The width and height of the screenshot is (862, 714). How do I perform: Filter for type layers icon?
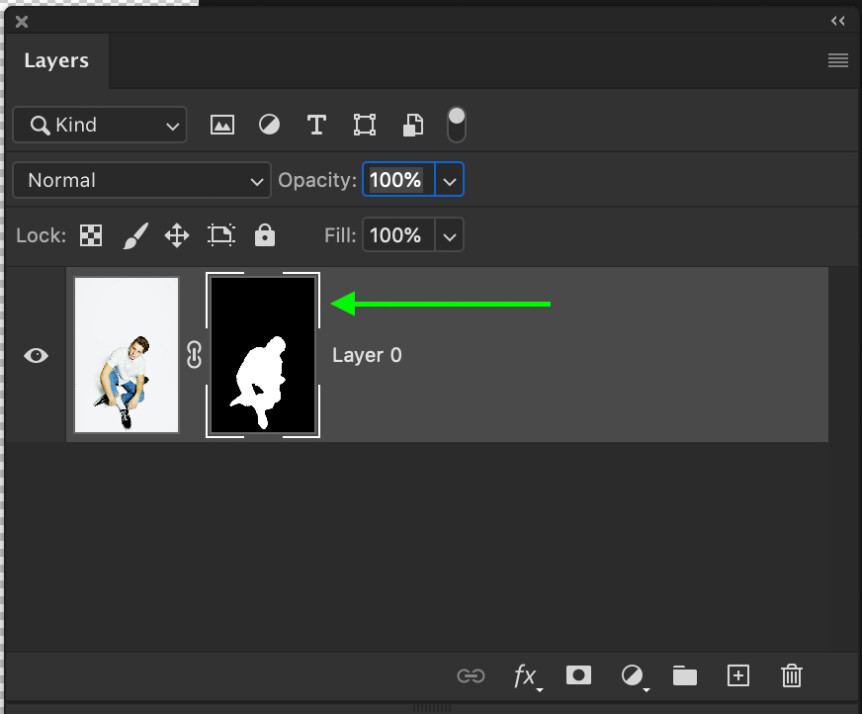[317, 125]
